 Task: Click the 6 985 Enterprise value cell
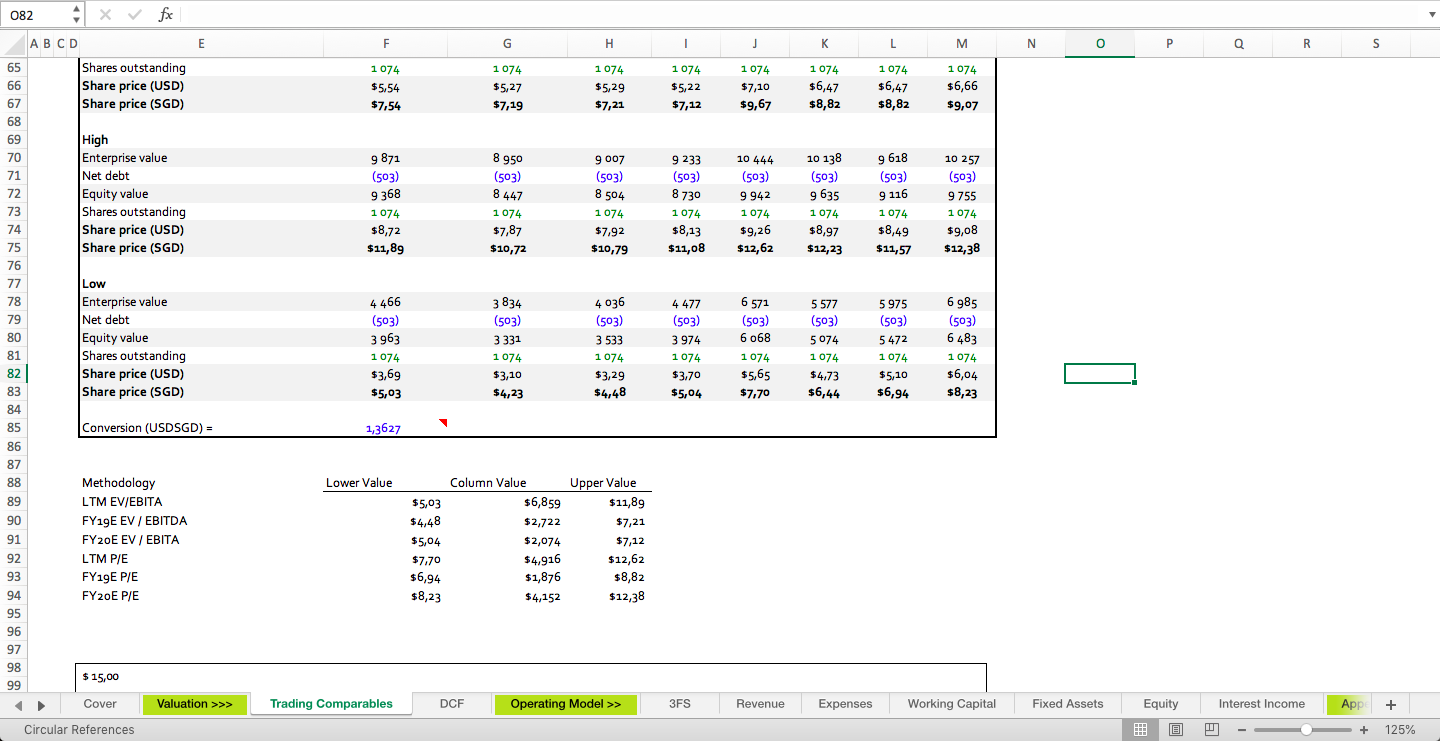pos(961,303)
